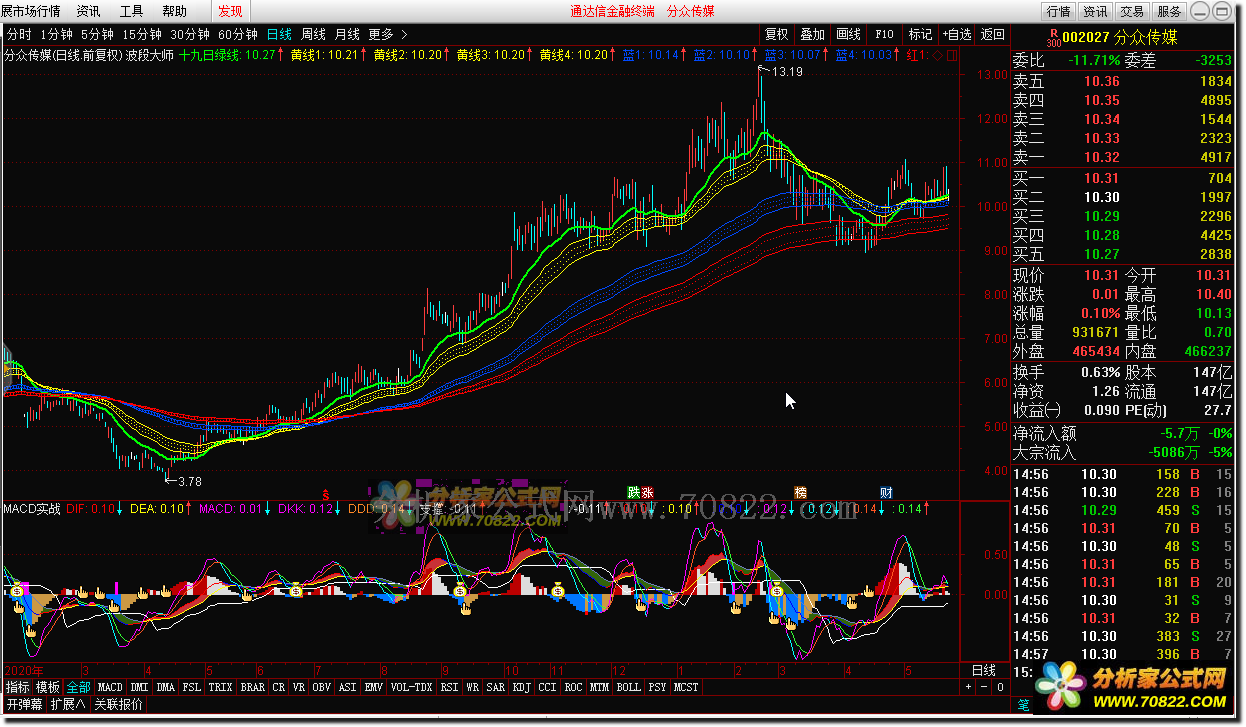1246x727 pixels.
Task: Select the BOLL indicator
Action: (628, 687)
